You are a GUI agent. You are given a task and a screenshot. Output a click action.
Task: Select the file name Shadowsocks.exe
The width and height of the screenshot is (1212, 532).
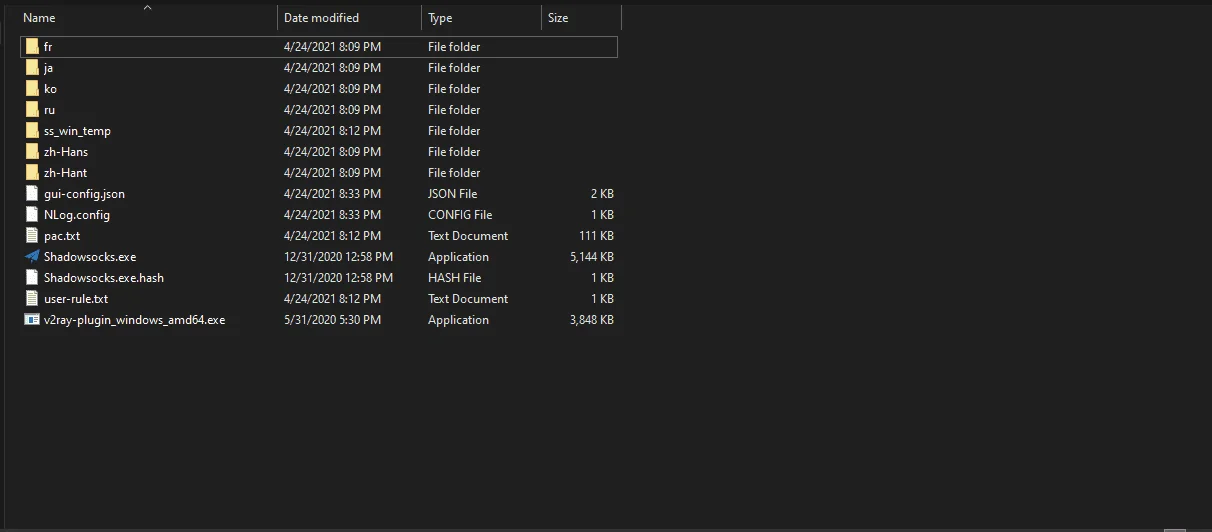(x=90, y=257)
